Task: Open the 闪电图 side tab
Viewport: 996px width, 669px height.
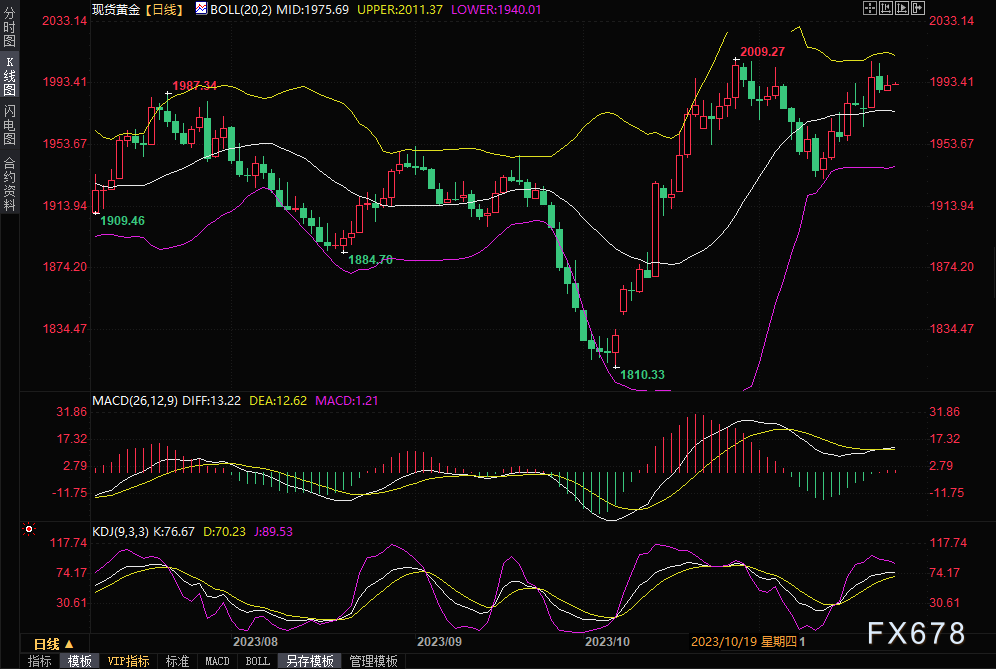Action: (x=9, y=123)
